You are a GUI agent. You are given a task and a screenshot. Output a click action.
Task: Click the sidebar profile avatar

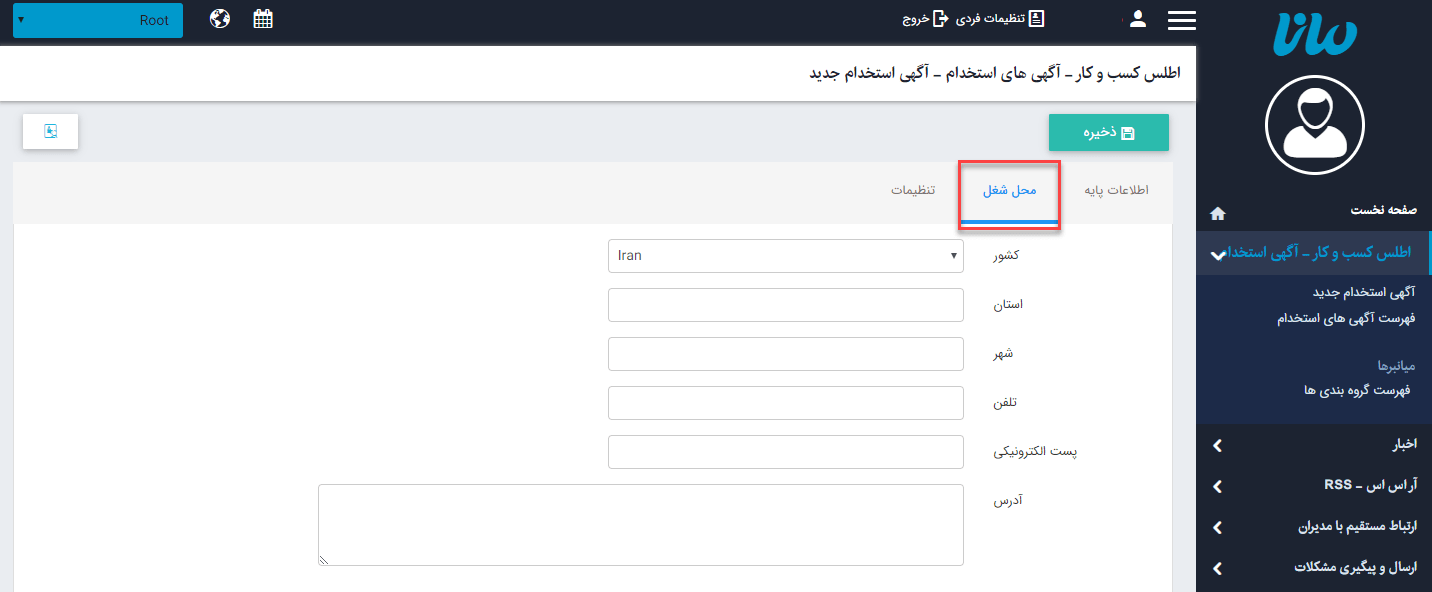coord(1314,125)
